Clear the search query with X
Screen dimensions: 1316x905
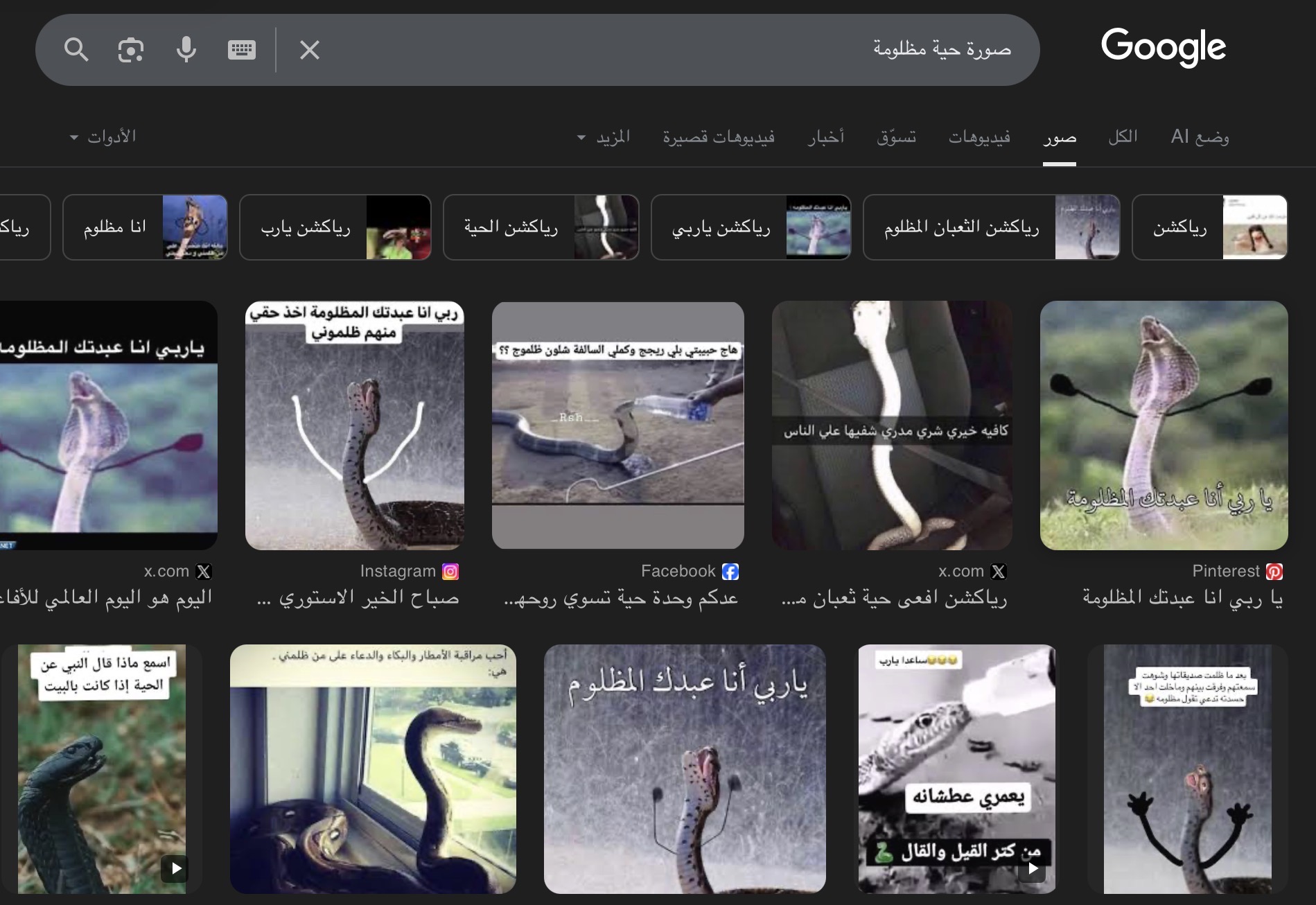click(310, 50)
